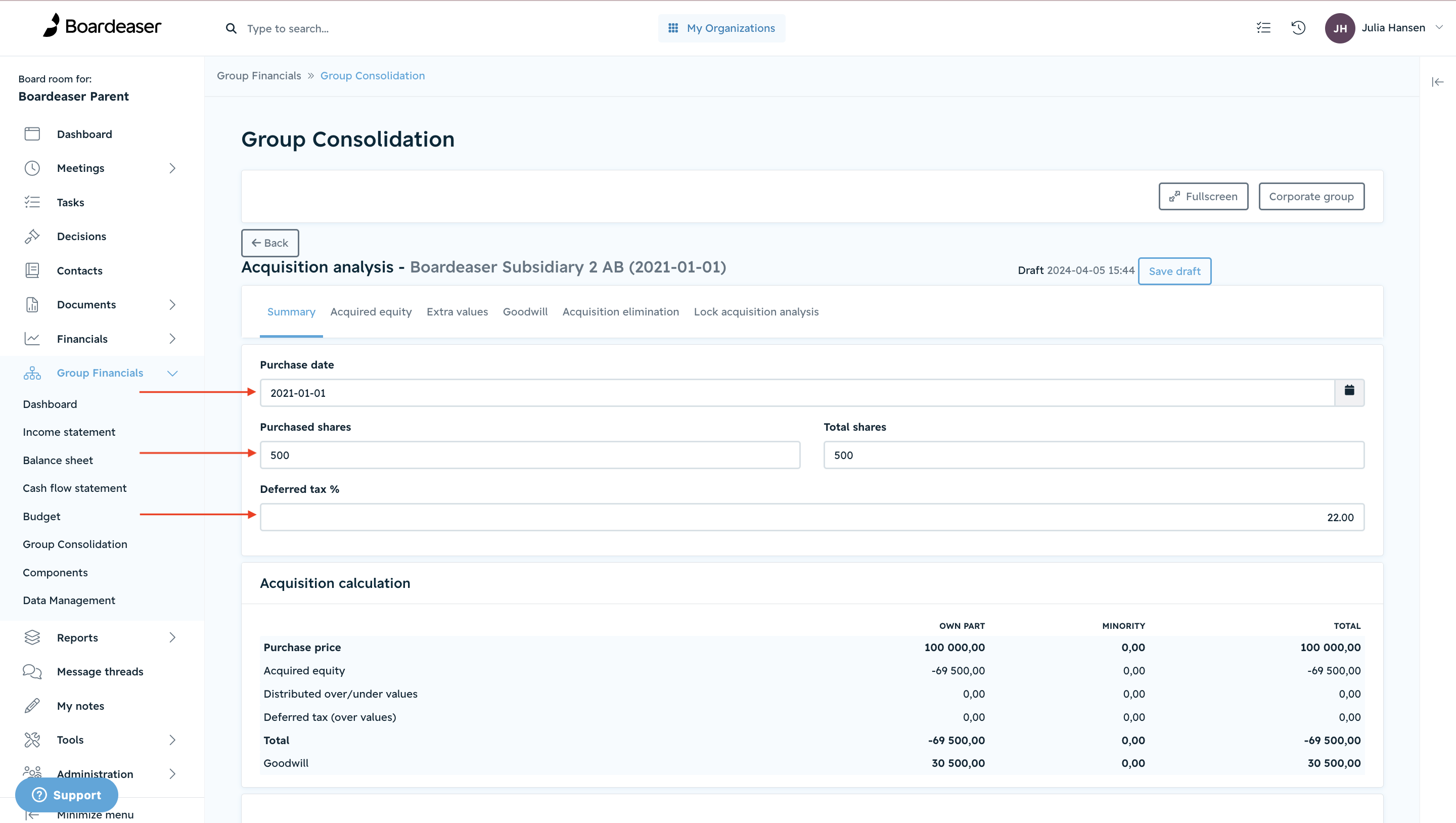
Task: Expand the Administration submenu chevron
Action: 172,774
